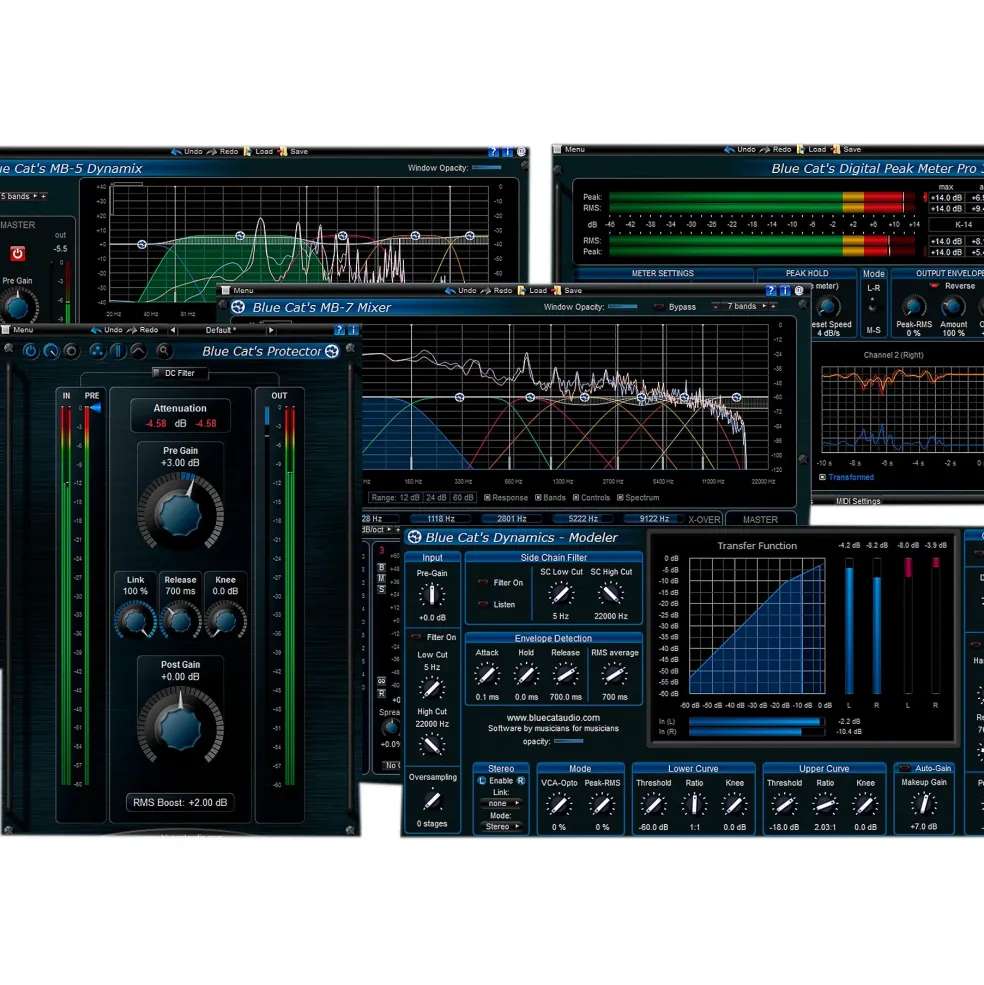The height and width of the screenshot is (985, 984).
Task: Open the Link 'none' dropdown in Stereo section
Action: (x=501, y=803)
